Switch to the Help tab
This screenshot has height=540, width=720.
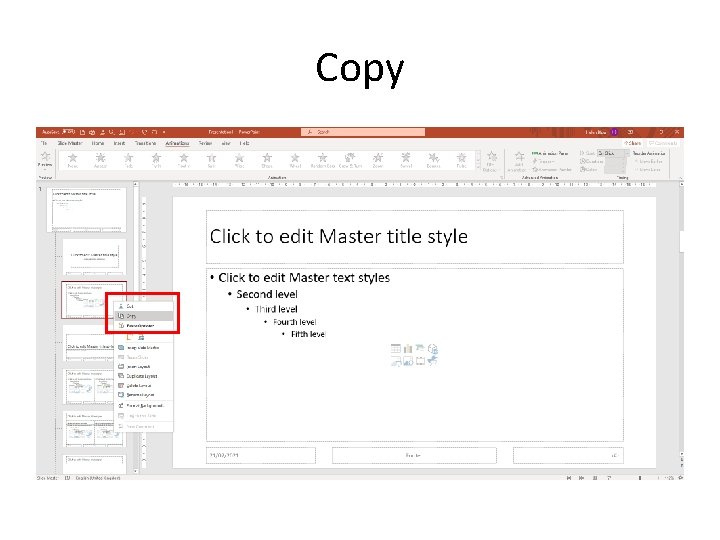click(244, 143)
